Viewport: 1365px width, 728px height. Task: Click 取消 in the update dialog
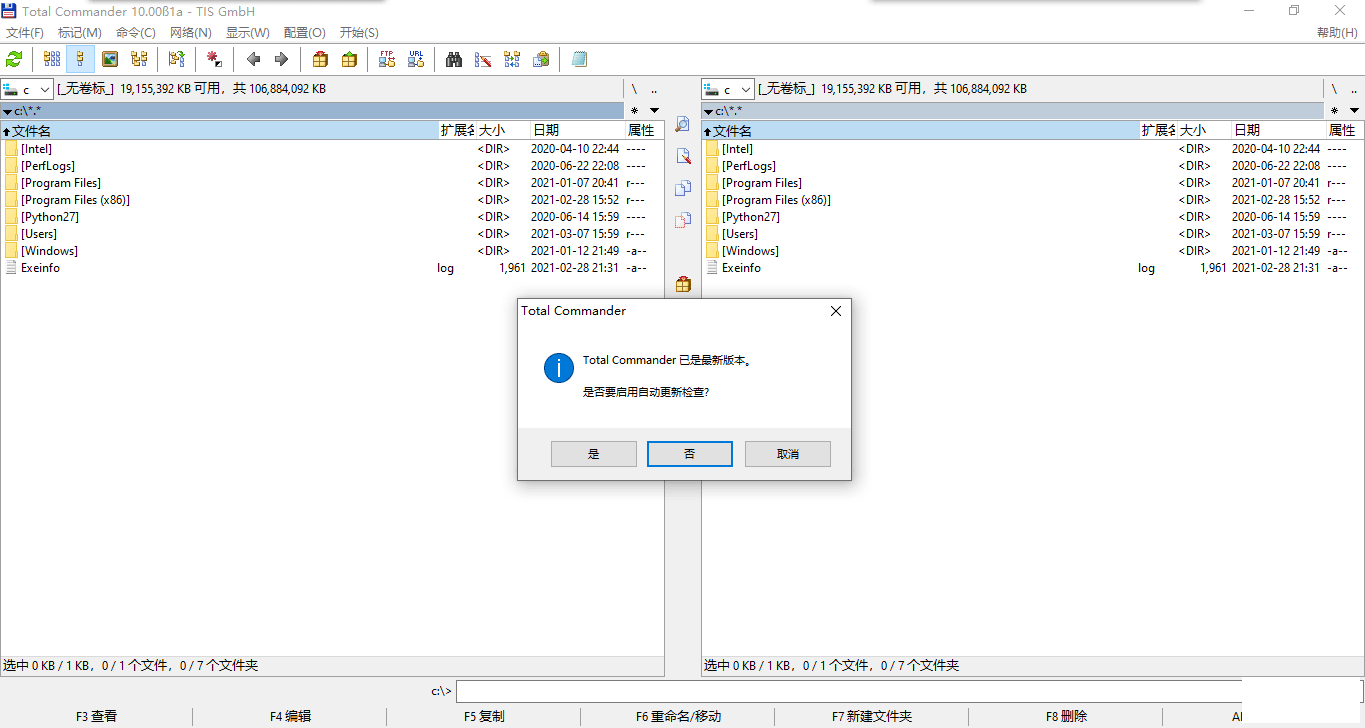click(788, 454)
